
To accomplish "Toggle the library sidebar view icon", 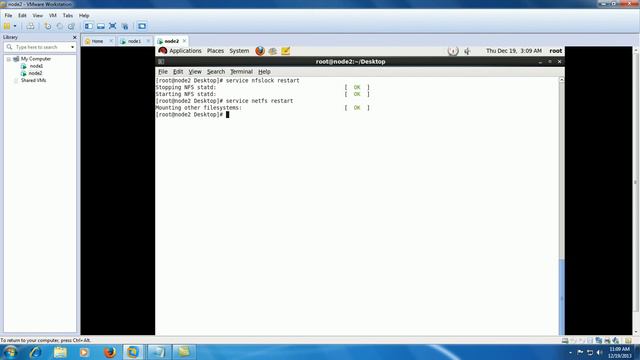I will coord(89,26).
